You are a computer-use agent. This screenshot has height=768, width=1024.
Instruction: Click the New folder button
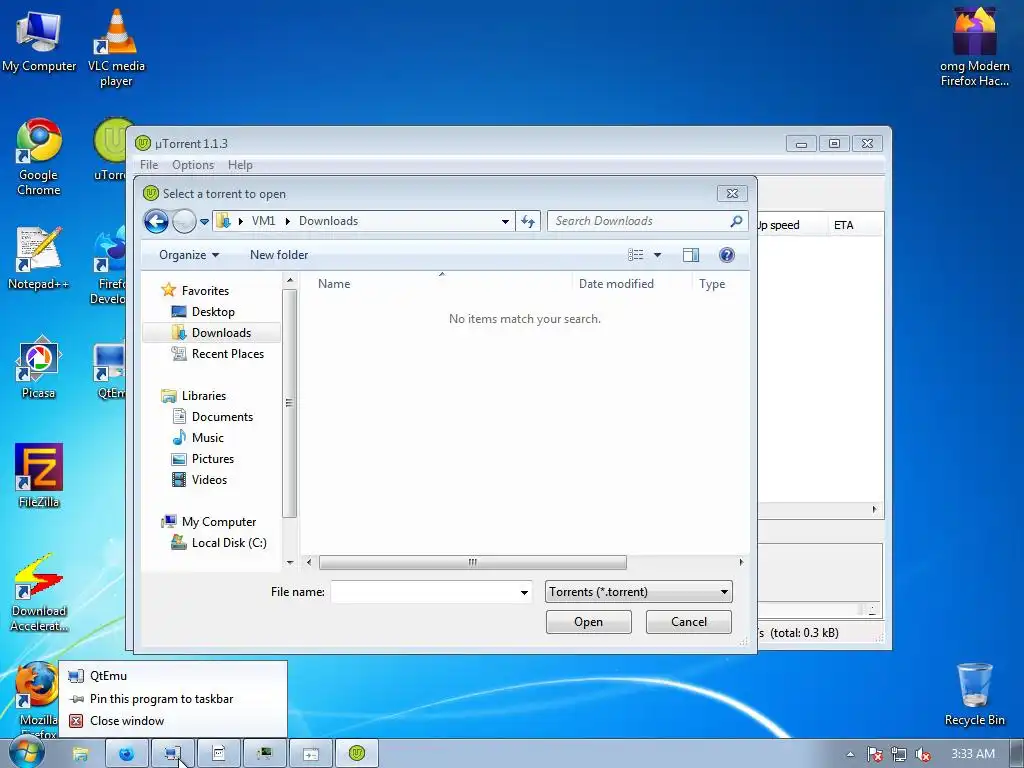[x=279, y=255]
